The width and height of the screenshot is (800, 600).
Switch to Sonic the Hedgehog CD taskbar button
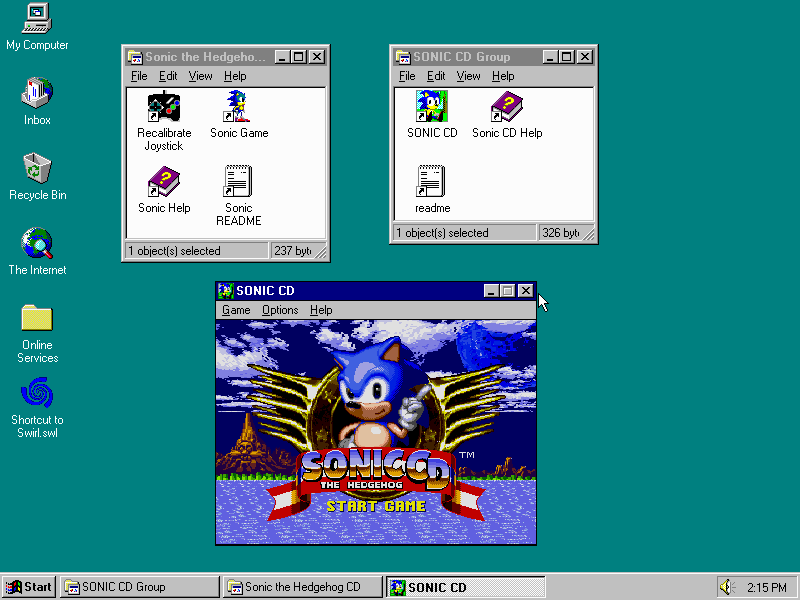click(303, 587)
